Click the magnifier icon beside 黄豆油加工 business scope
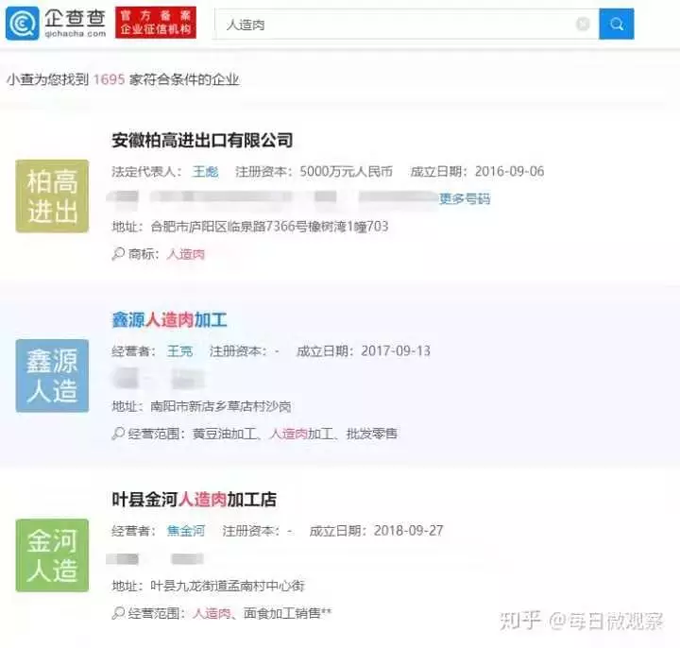Viewport: 680px width, 648px height. (x=118, y=434)
